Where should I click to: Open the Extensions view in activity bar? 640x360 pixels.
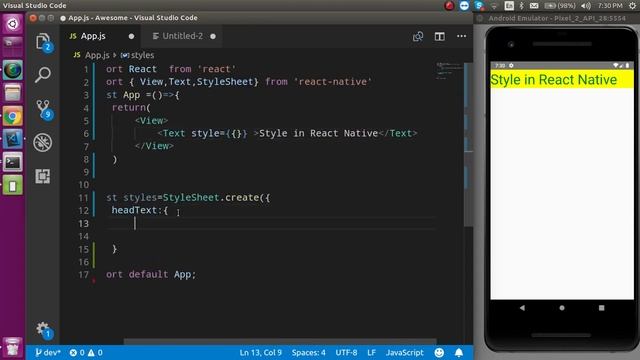pos(43,176)
